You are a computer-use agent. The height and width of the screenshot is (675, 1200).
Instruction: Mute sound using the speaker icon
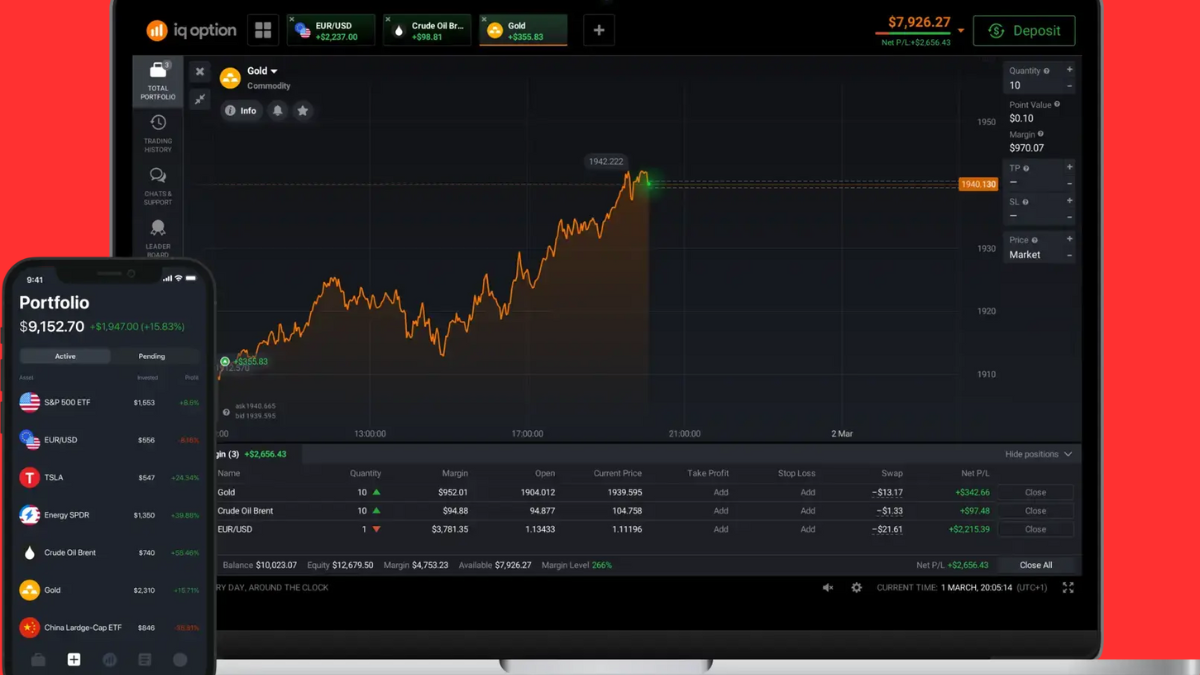point(828,588)
